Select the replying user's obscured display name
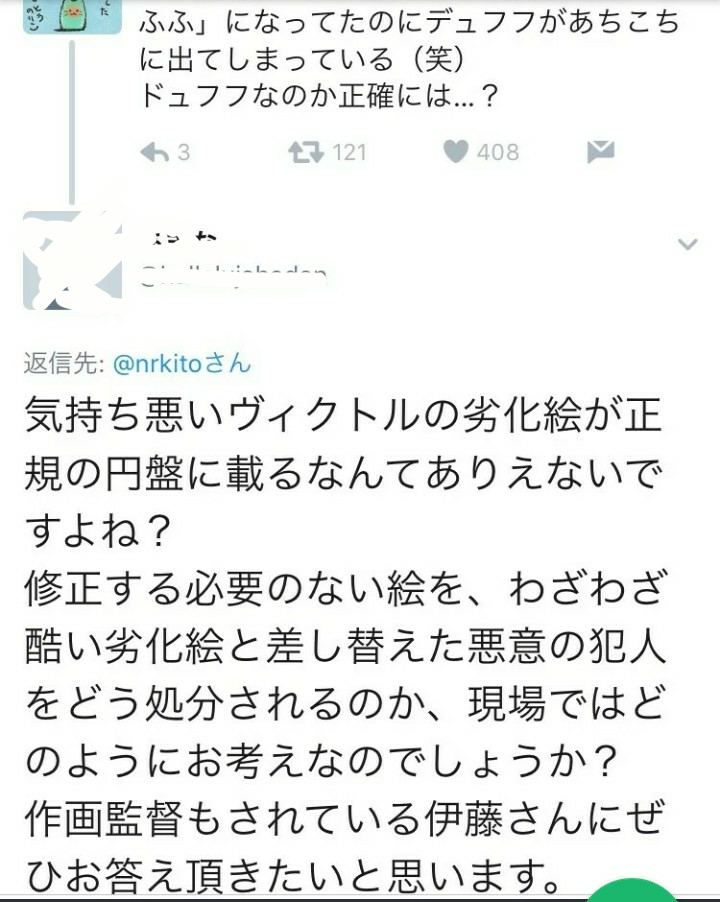 (x=178, y=238)
